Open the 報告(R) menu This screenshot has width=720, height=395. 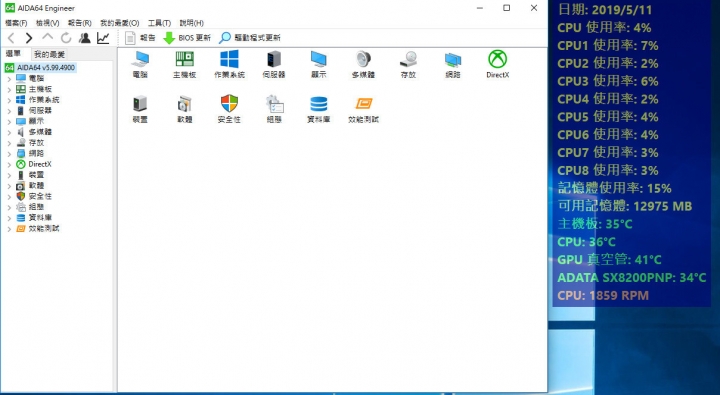click(x=79, y=23)
